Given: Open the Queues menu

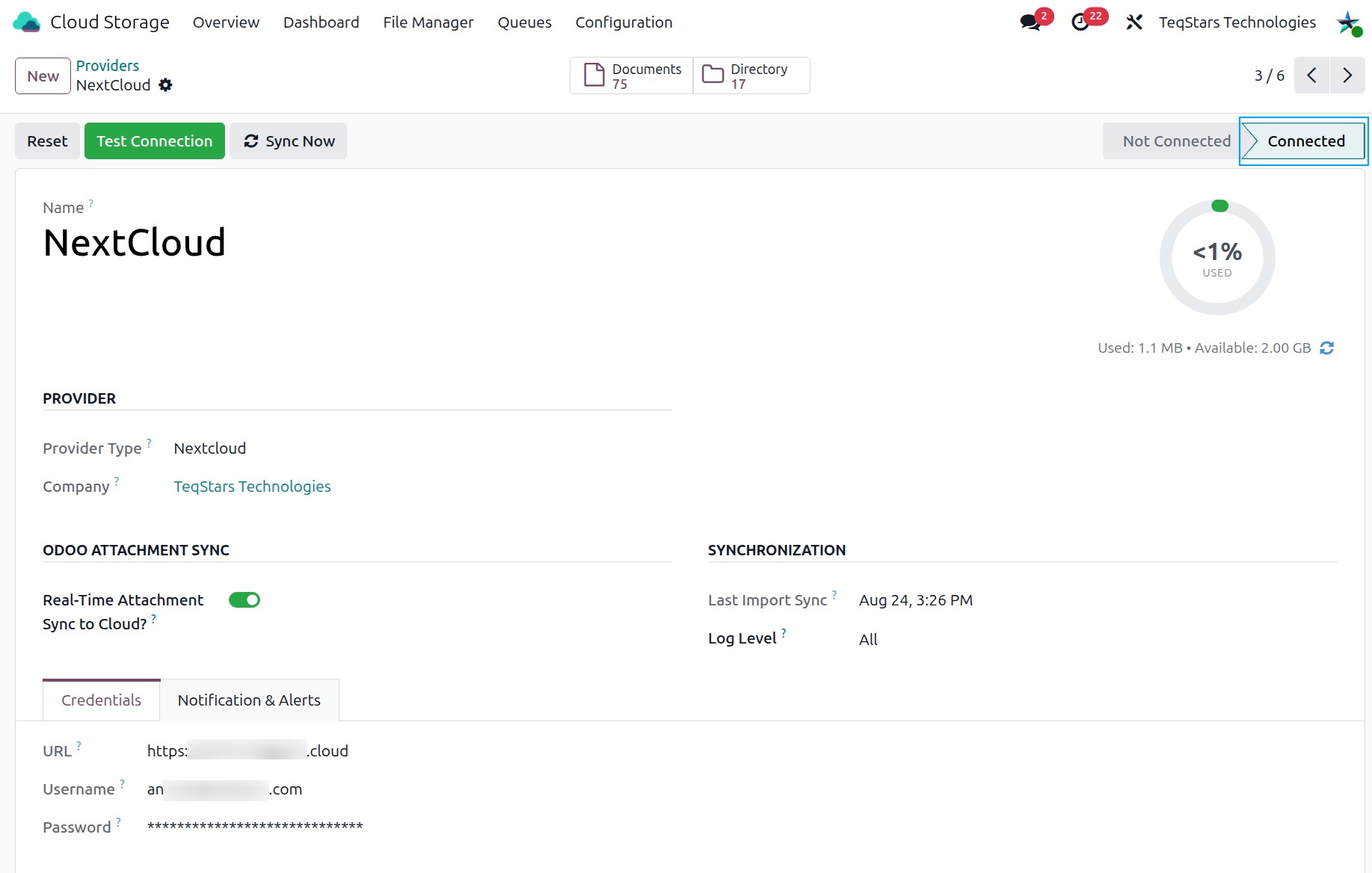Looking at the screenshot, I should pyautogui.click(x=525, y=22).
